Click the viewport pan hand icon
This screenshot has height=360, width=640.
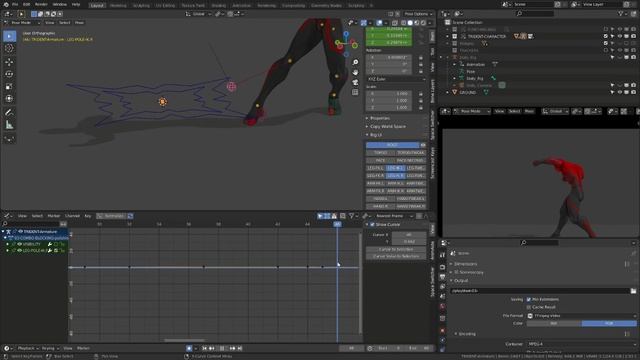click(356, 72)
